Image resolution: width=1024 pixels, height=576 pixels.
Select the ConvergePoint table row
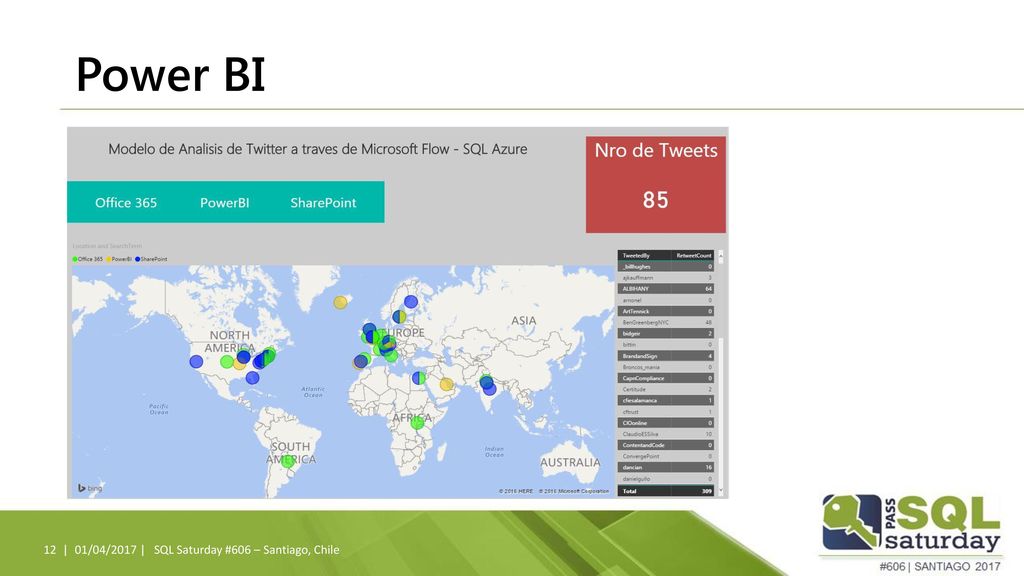(x=666, y=456)
